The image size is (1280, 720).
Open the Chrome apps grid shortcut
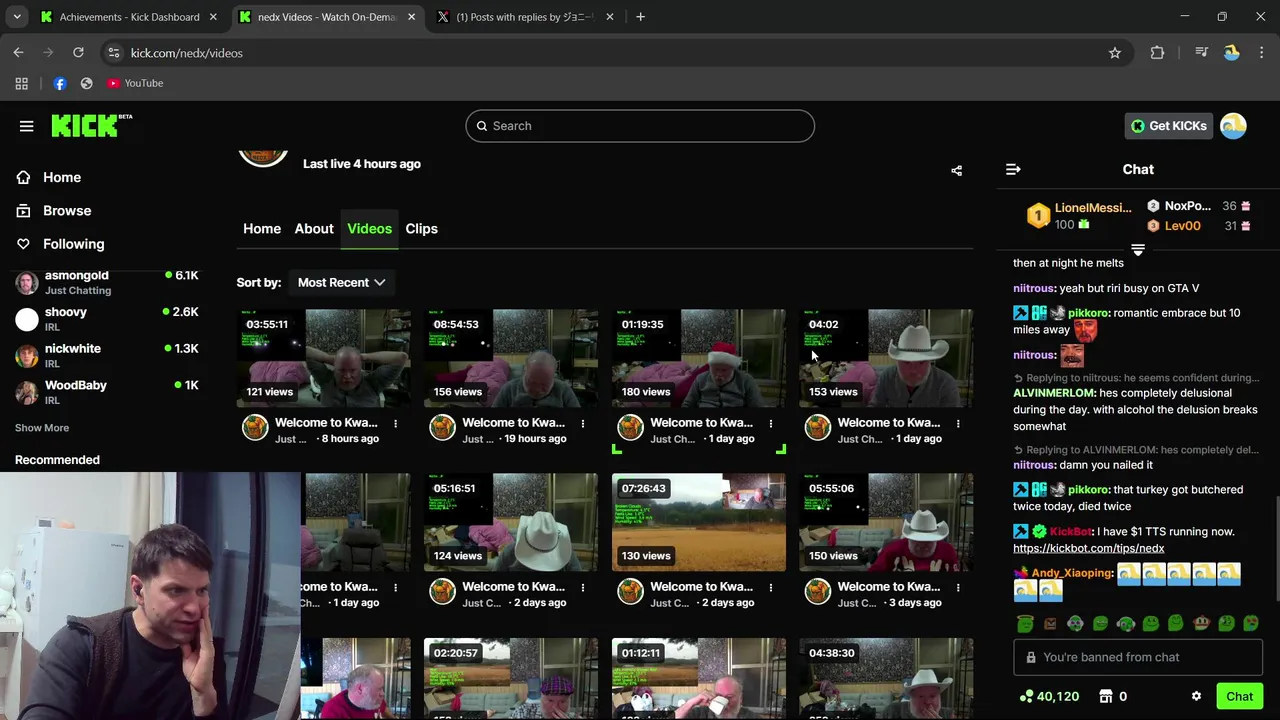22,83
